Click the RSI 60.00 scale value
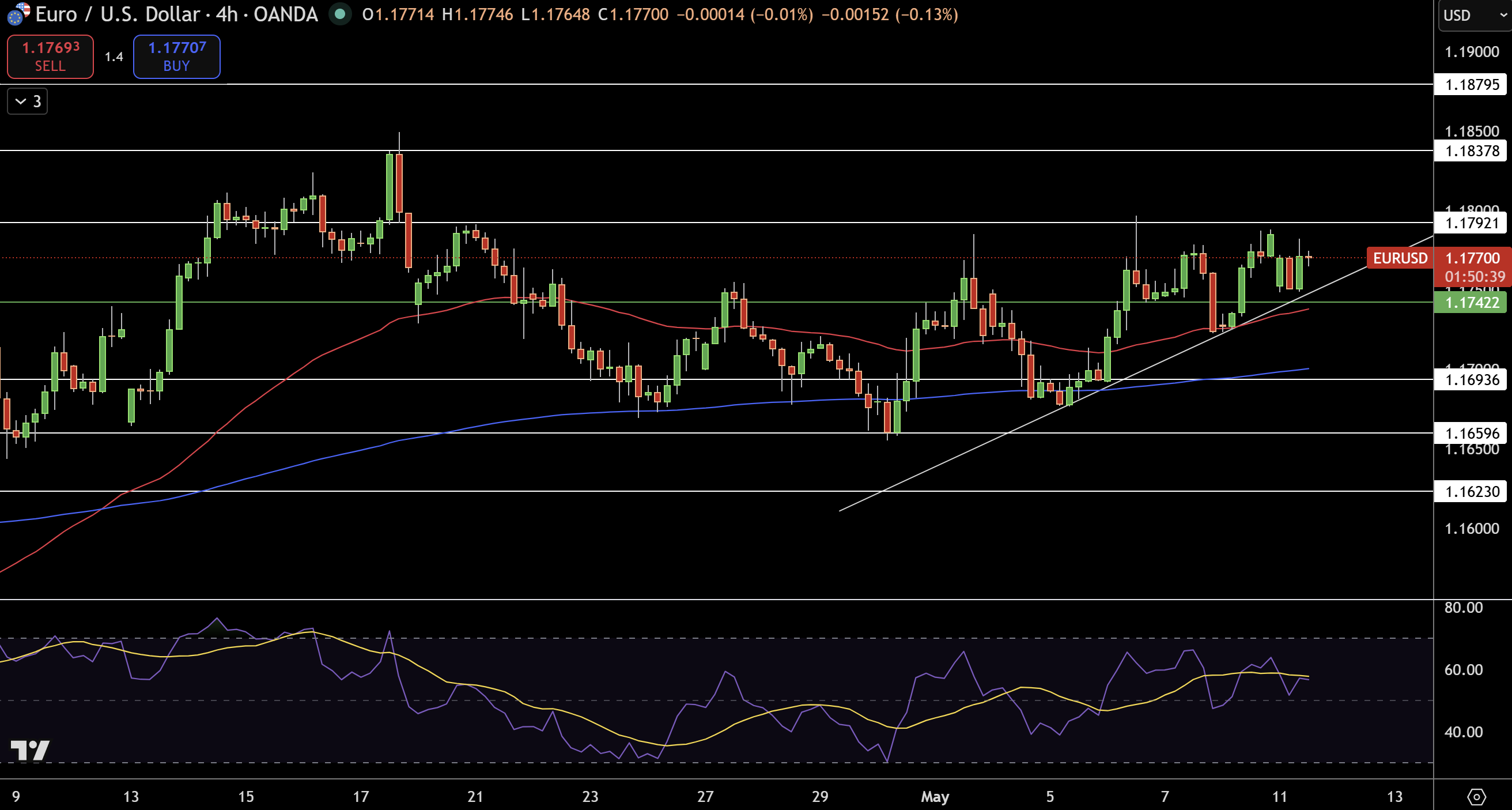The height and width of the screenshot is (810, 1512). click(1463, 669)
